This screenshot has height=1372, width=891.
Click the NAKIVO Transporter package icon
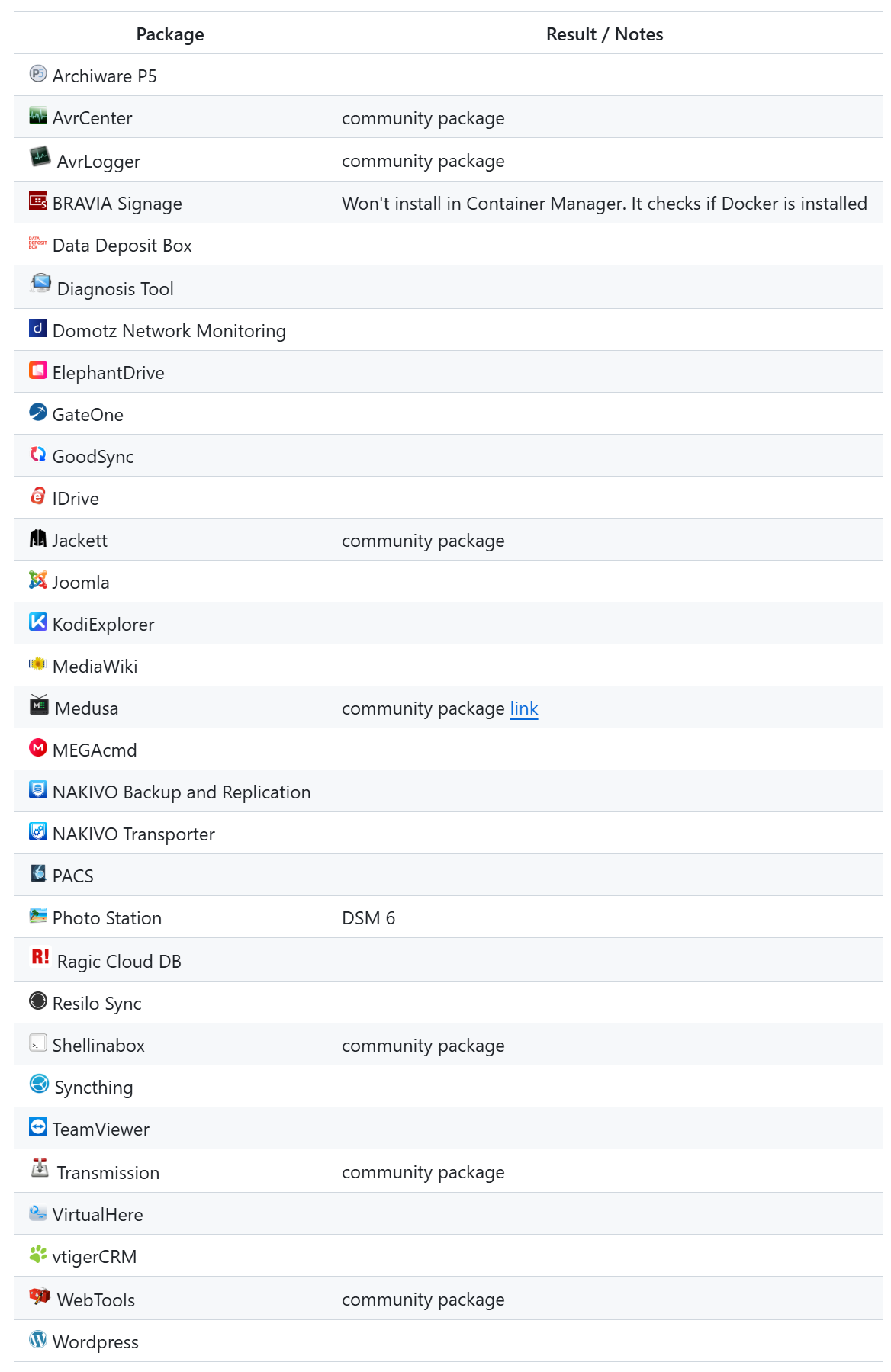38,832
